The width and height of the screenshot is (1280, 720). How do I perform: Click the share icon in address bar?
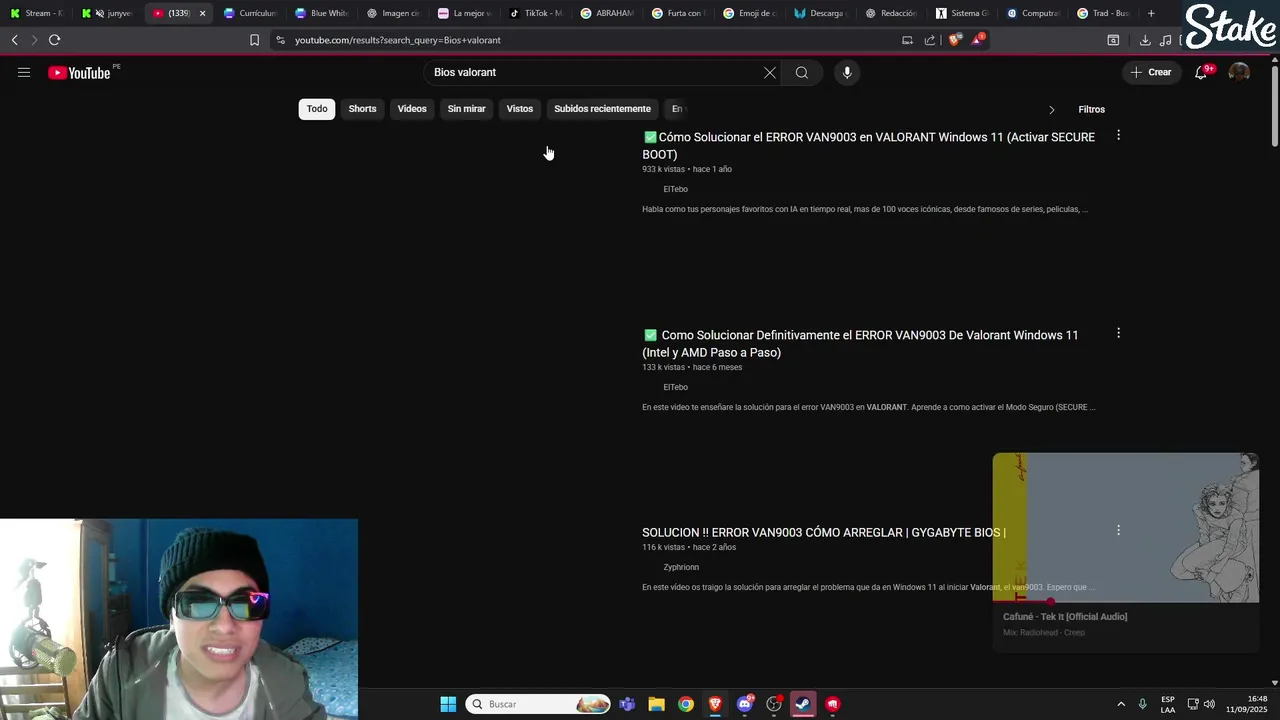pos(930,40)
